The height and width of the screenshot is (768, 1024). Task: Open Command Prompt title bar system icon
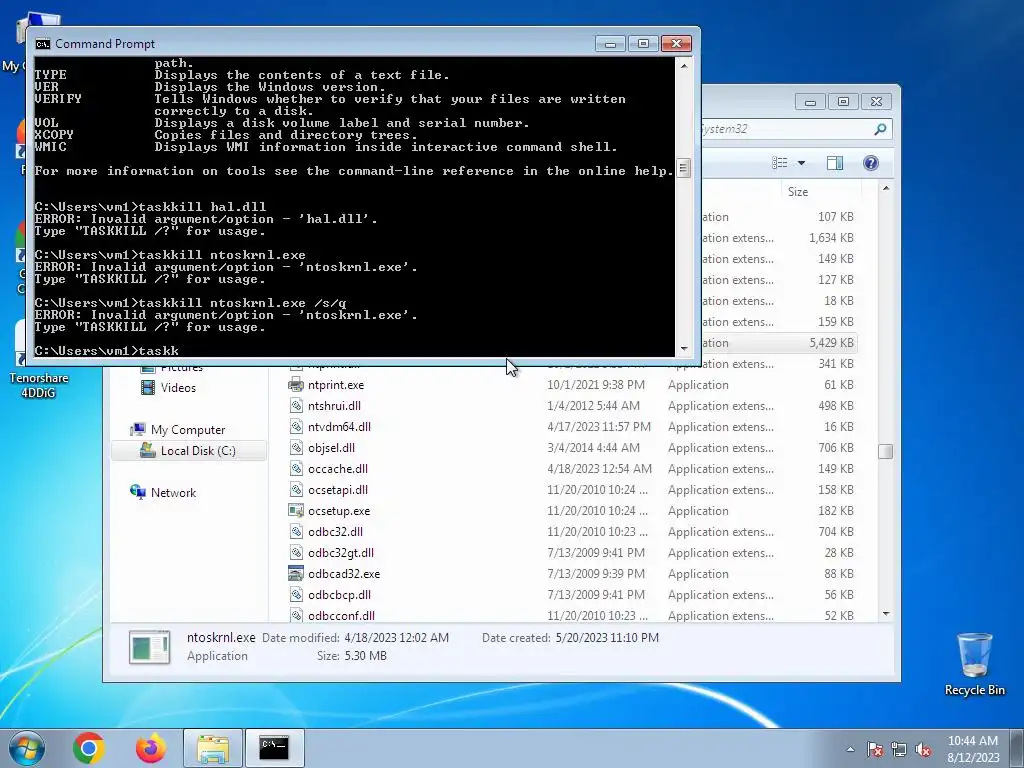pyautogui.click(x=43, y=44)
